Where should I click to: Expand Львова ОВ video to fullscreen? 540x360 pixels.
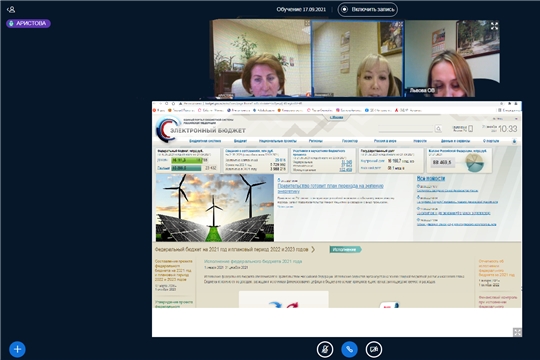point(494,26)
